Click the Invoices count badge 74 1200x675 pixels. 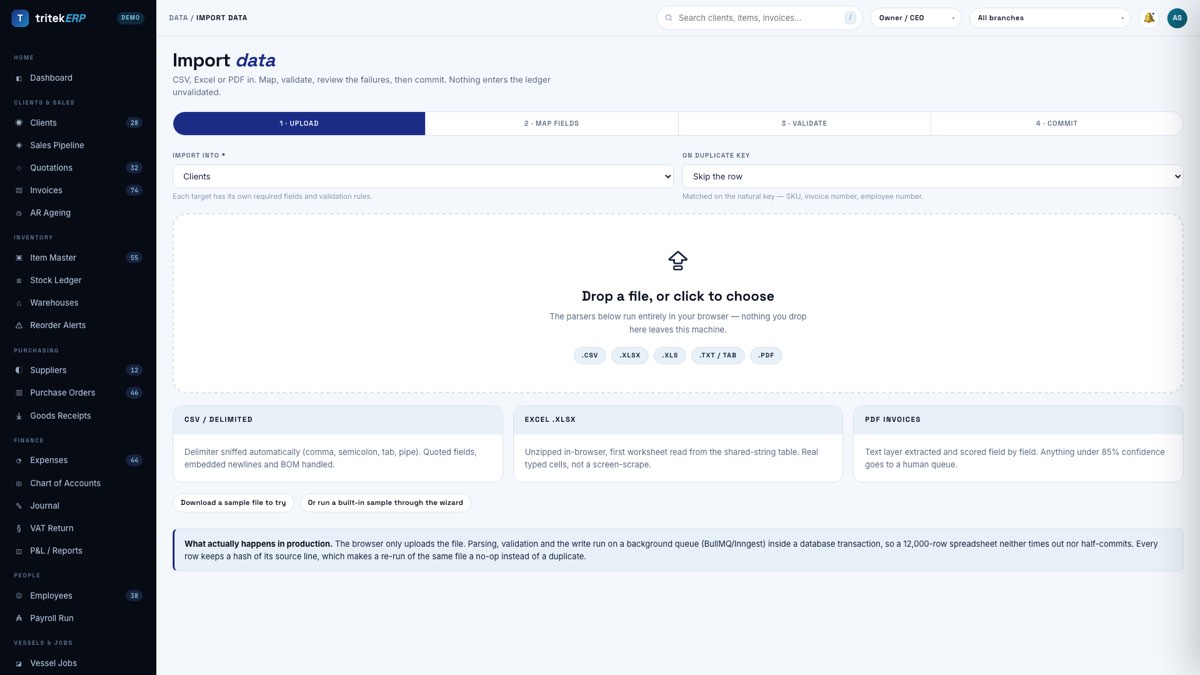(x=134, y=190)
